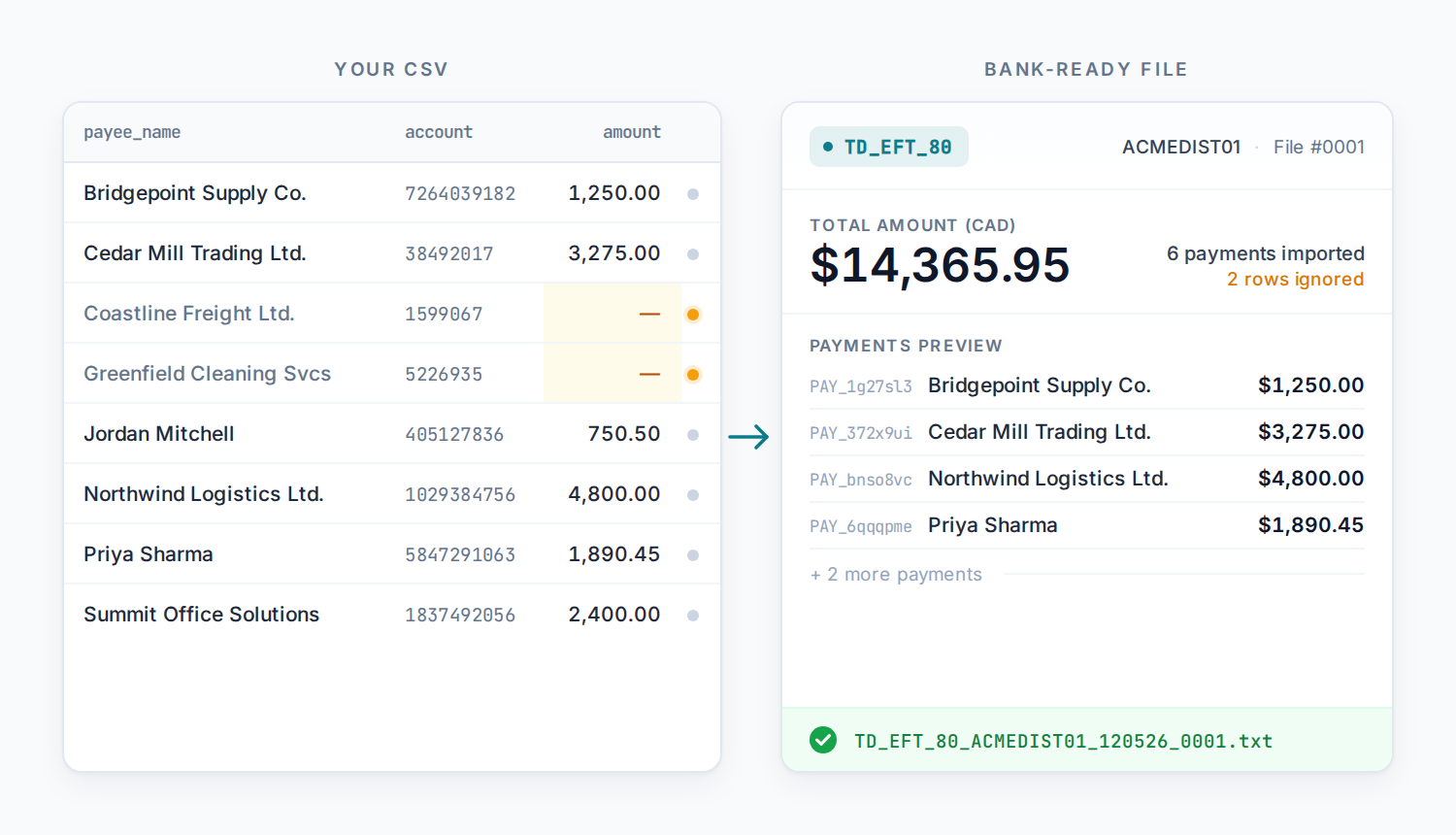Click the orange warning dot for Greenfield Cleaning

click(693, 375)
